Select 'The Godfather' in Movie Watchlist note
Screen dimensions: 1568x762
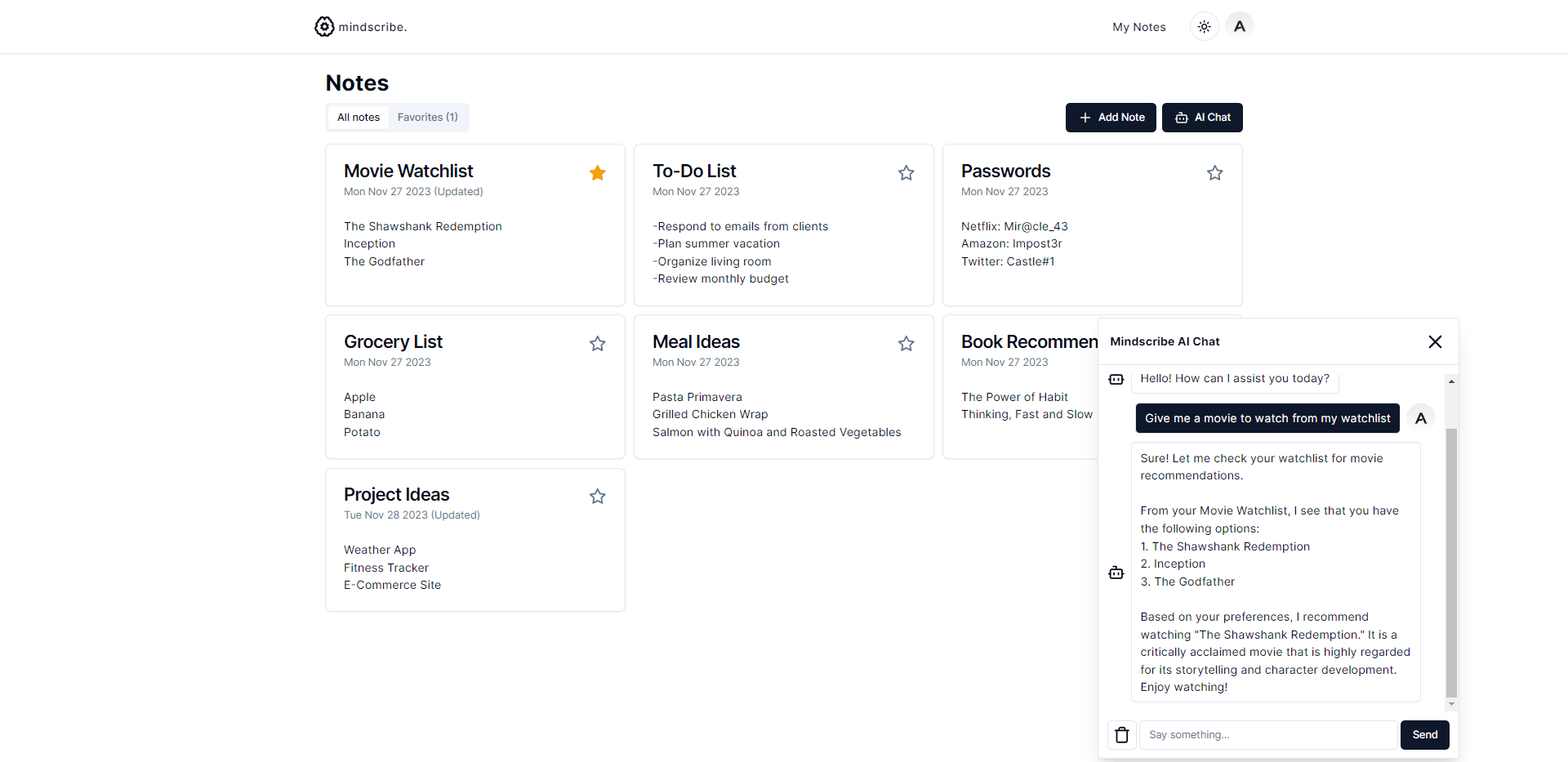pyautogui.click(x=384, y=261)
